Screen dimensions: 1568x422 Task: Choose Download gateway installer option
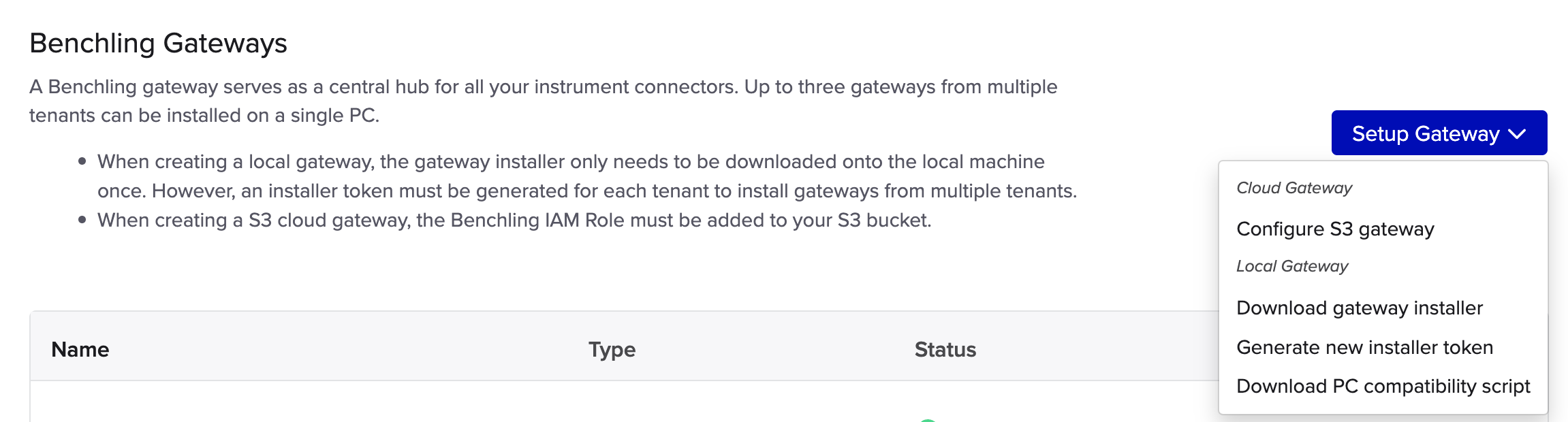click(1360, 308)
